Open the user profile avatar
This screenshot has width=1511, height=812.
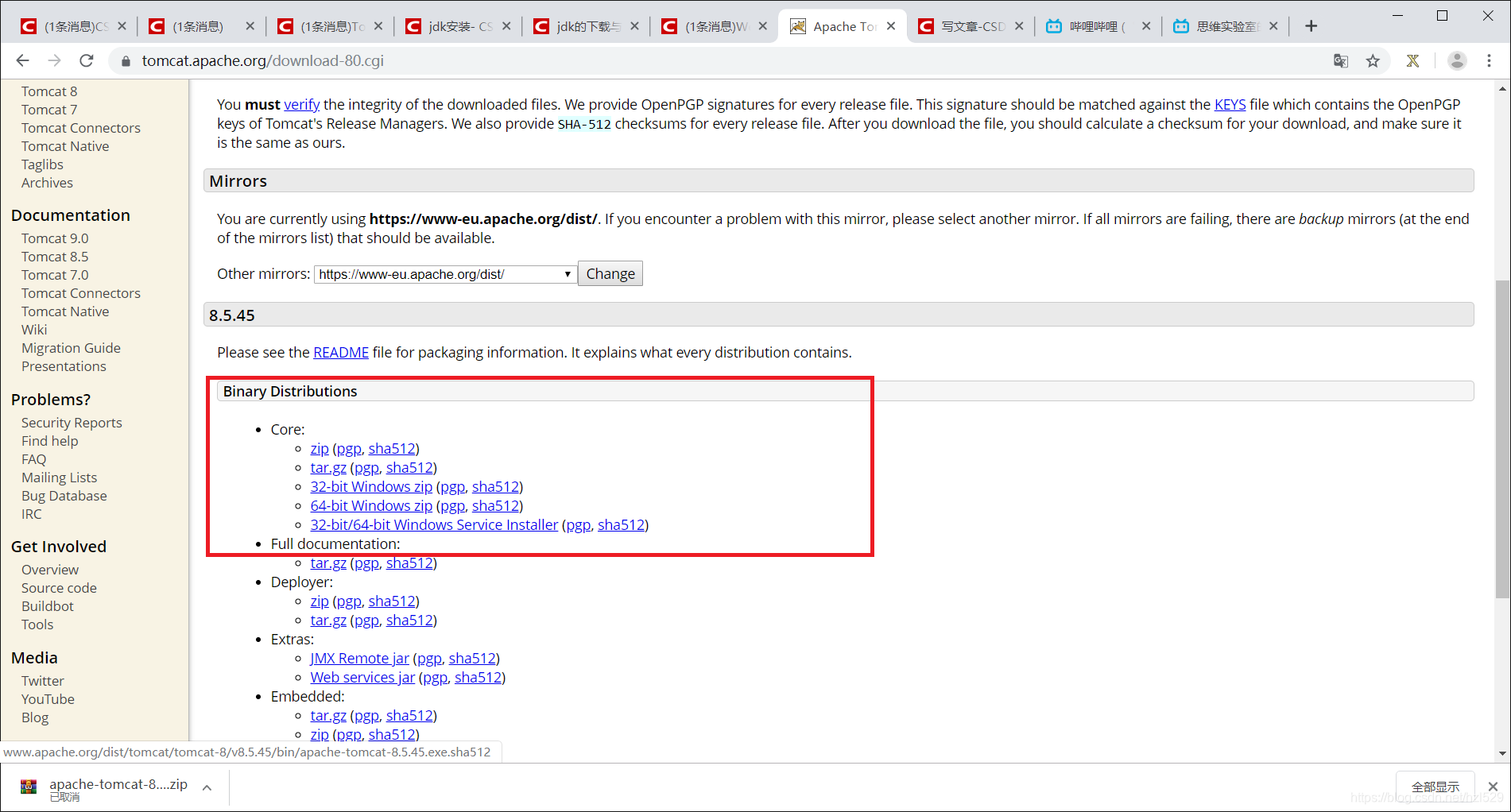(1457, 60)
